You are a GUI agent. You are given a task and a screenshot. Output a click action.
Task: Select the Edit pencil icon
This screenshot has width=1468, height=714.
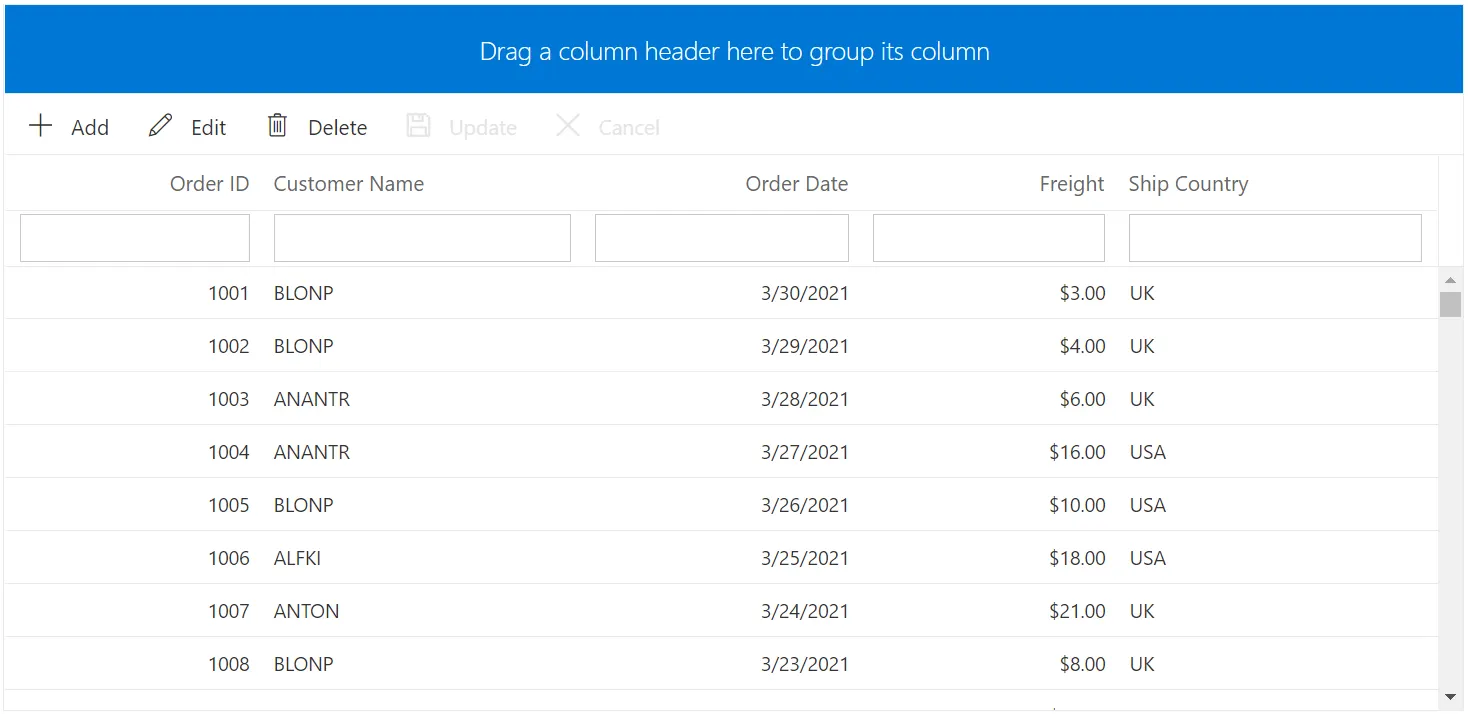coord(159,126)
